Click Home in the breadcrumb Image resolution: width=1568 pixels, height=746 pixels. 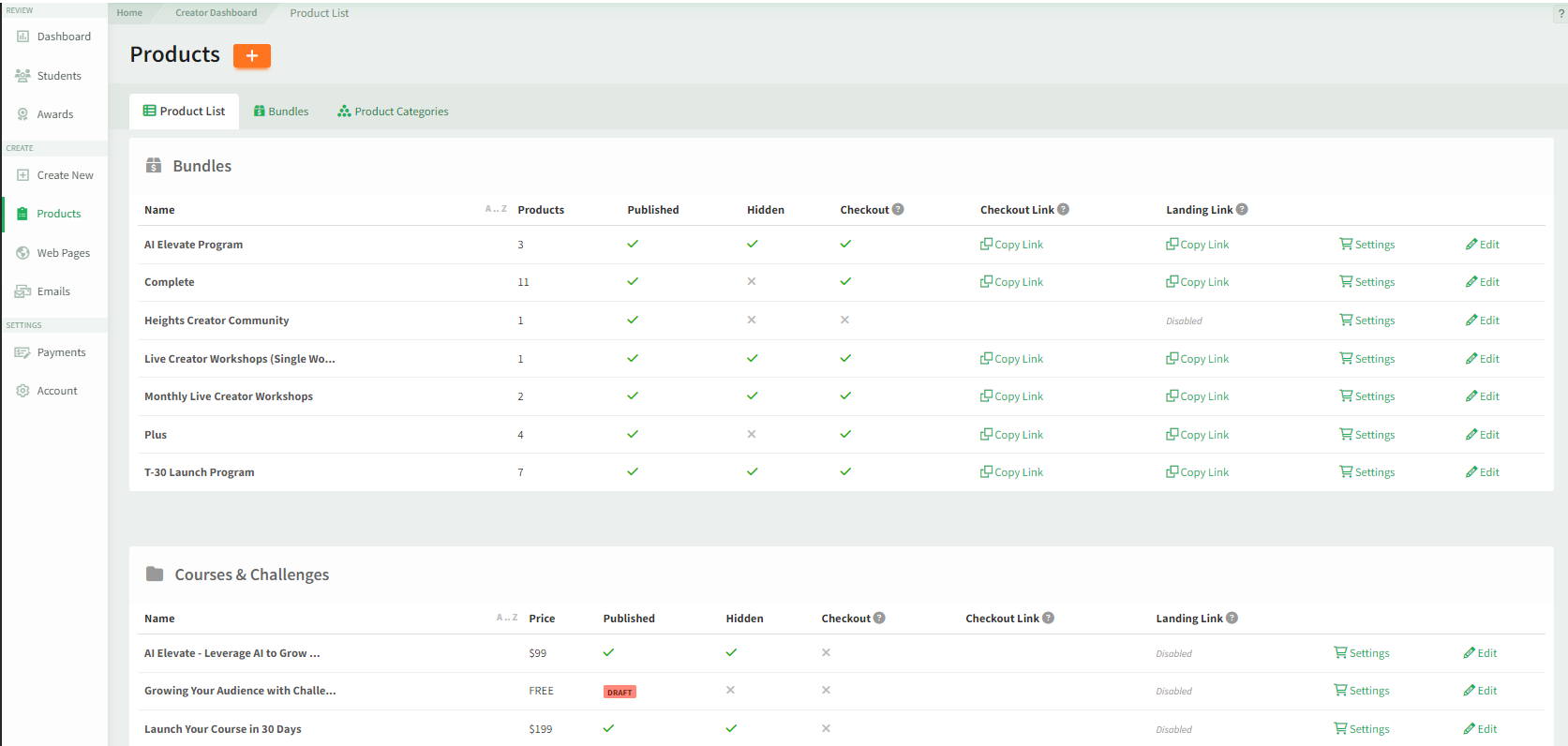129,13
